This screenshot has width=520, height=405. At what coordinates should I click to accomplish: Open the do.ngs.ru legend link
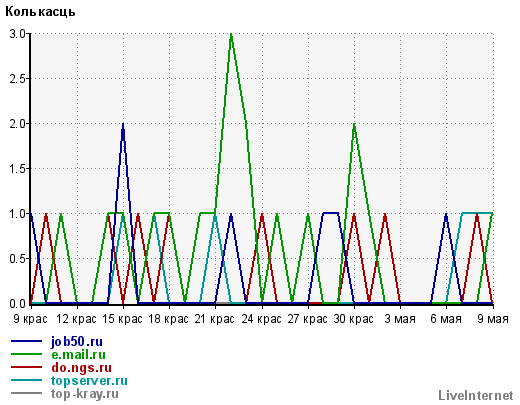tap(81, 368)
